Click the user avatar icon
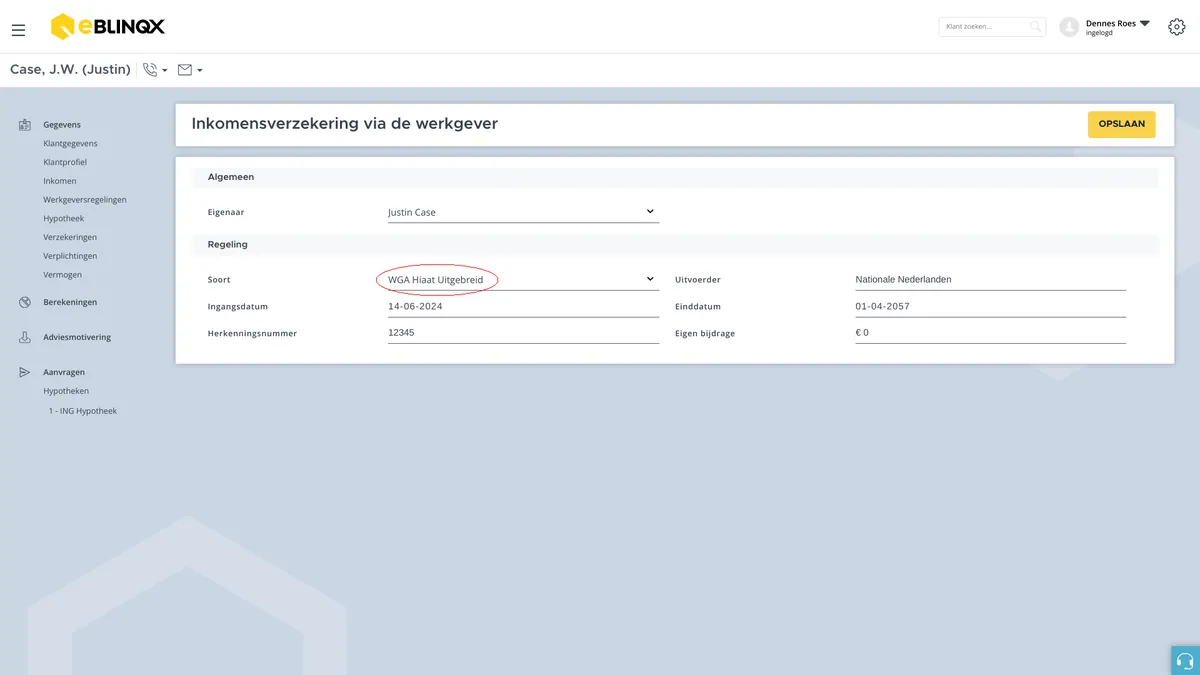 click(x=1069, y=27)
